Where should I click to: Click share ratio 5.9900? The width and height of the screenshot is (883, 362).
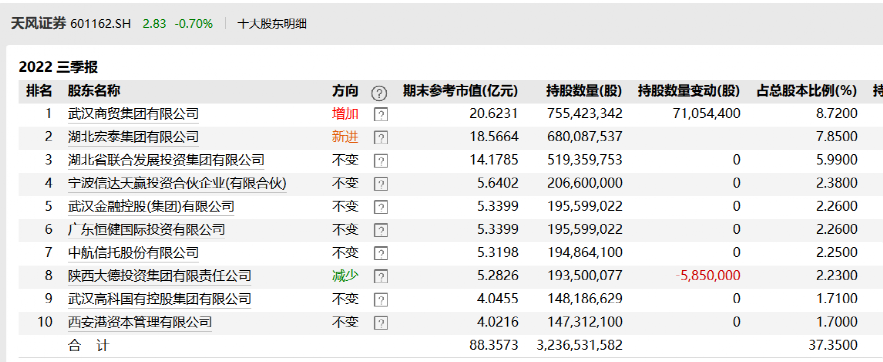(837, 160)
